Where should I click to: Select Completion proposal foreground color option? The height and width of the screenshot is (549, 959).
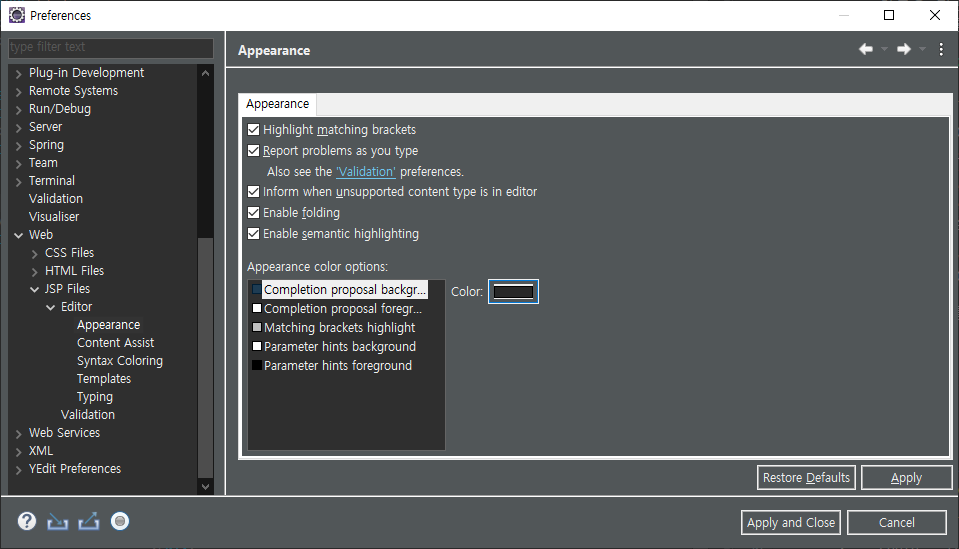pyautogui.click(x=338, y=309)
